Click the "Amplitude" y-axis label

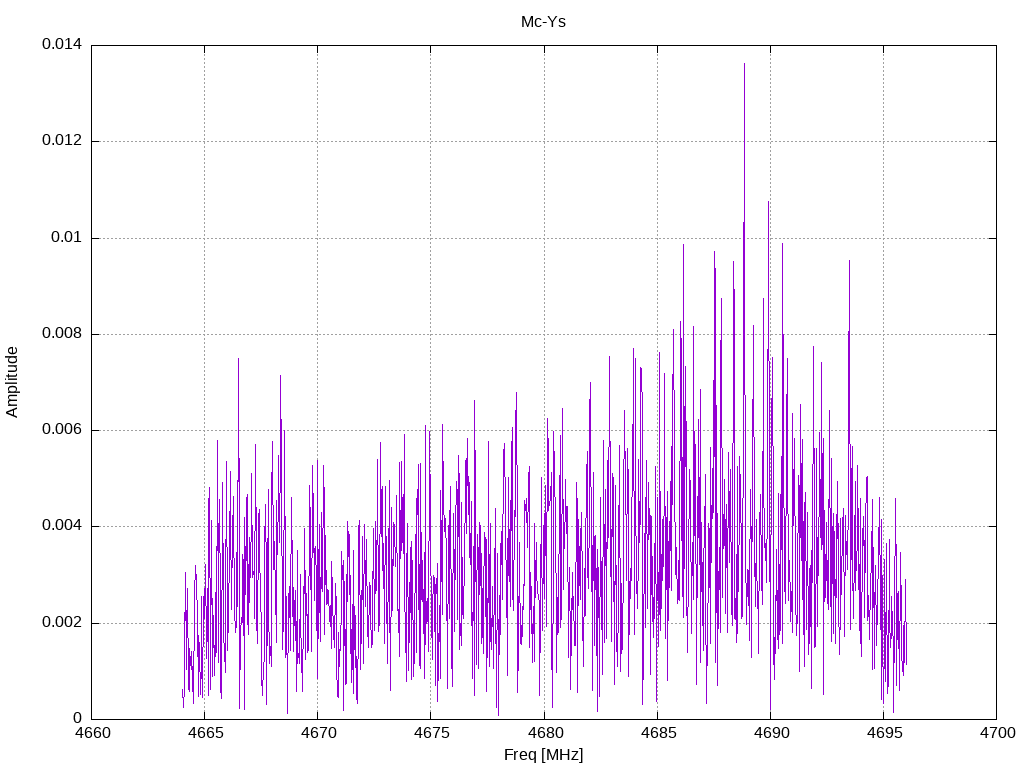[12, 382]
